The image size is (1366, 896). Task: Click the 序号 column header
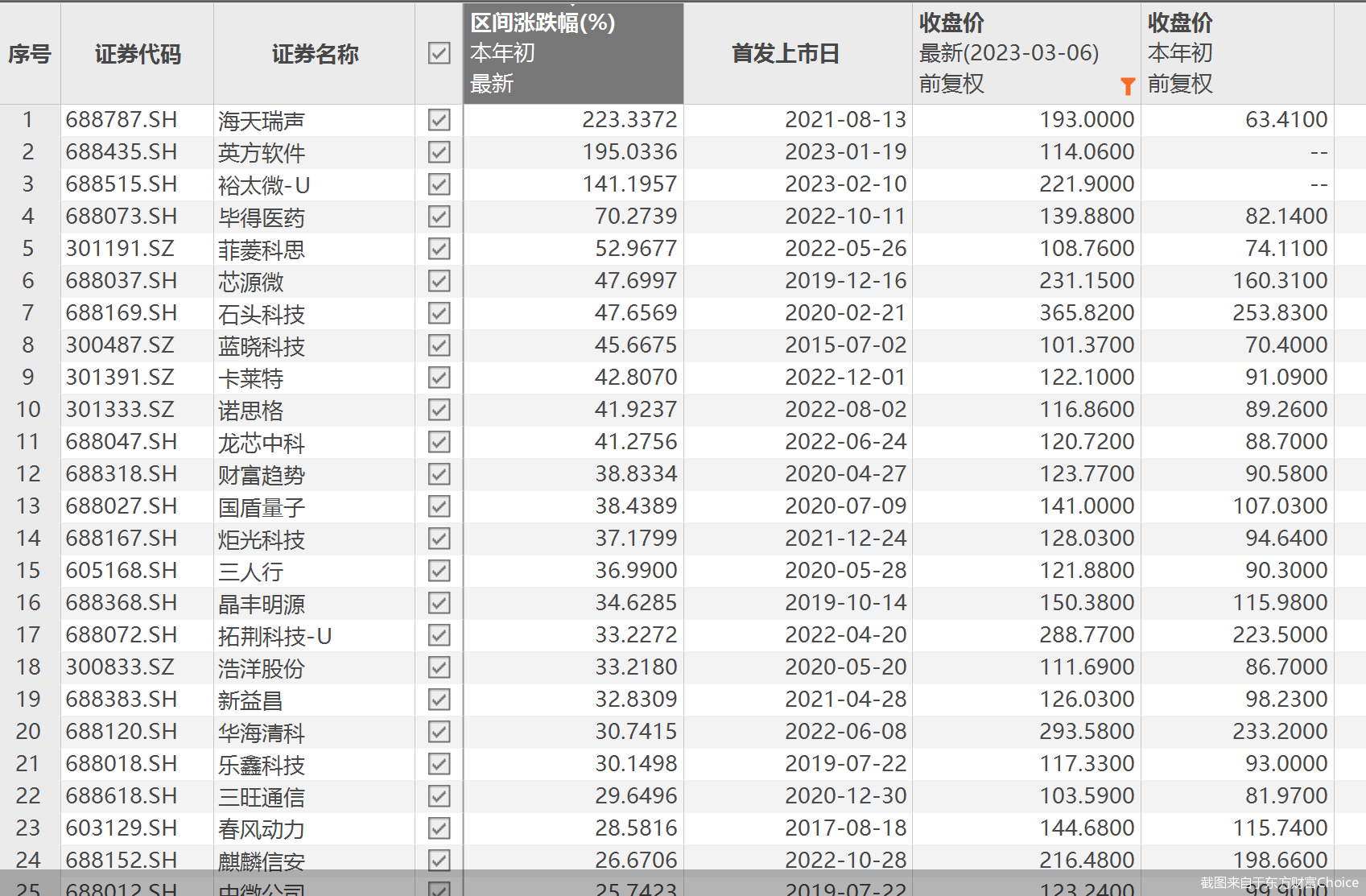point(30,54)
